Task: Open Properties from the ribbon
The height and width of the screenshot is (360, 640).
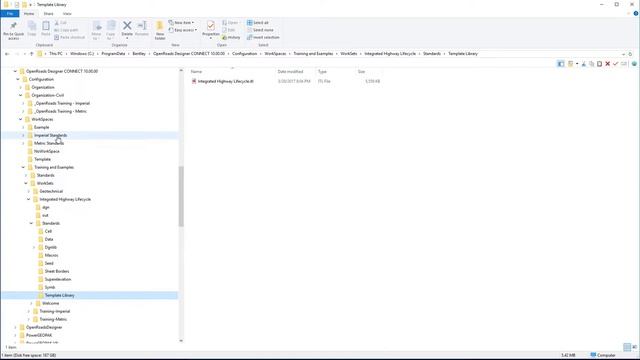Action: (x=211, y=29)
